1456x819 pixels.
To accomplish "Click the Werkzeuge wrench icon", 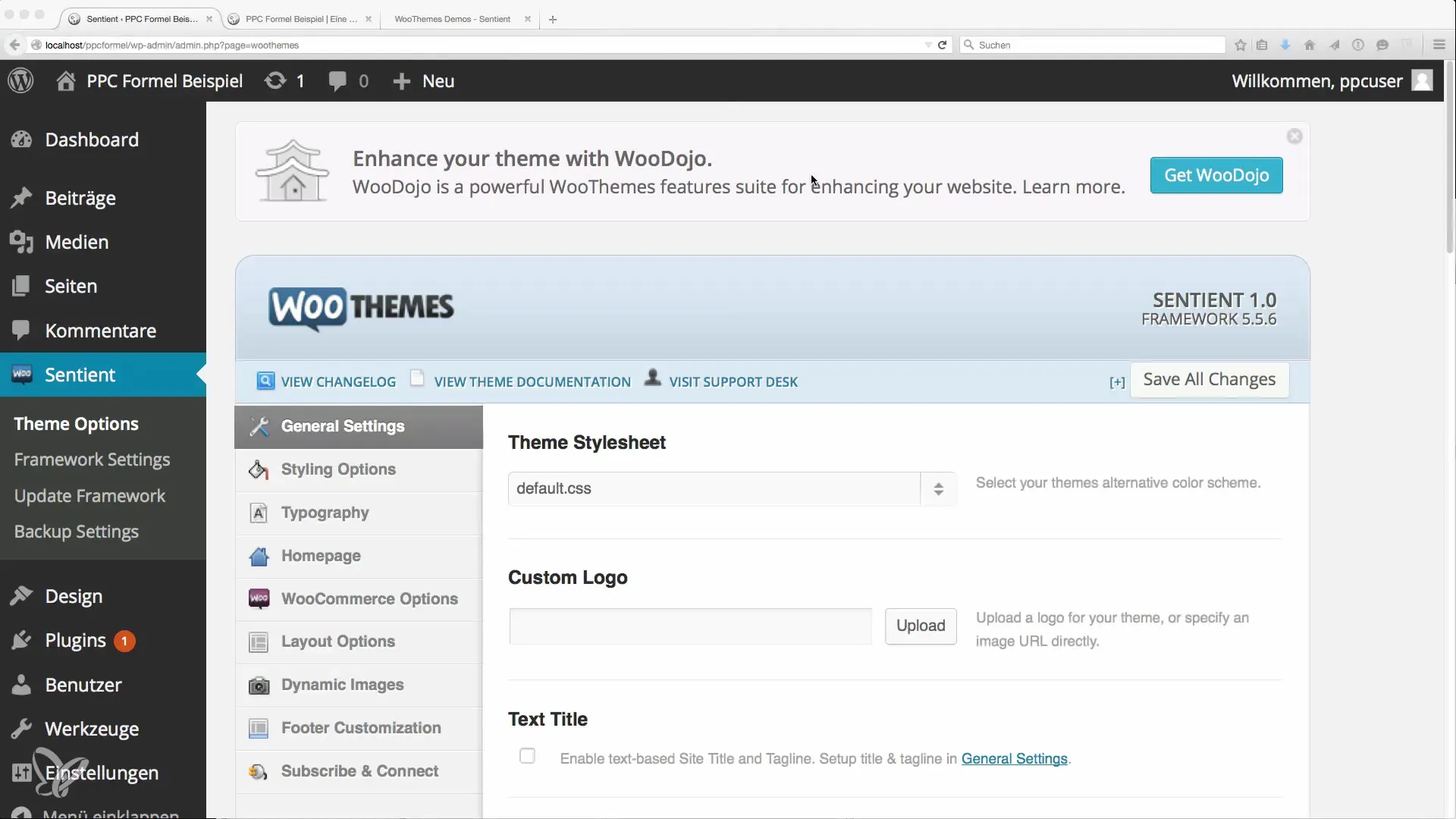I will coord(21,729).
